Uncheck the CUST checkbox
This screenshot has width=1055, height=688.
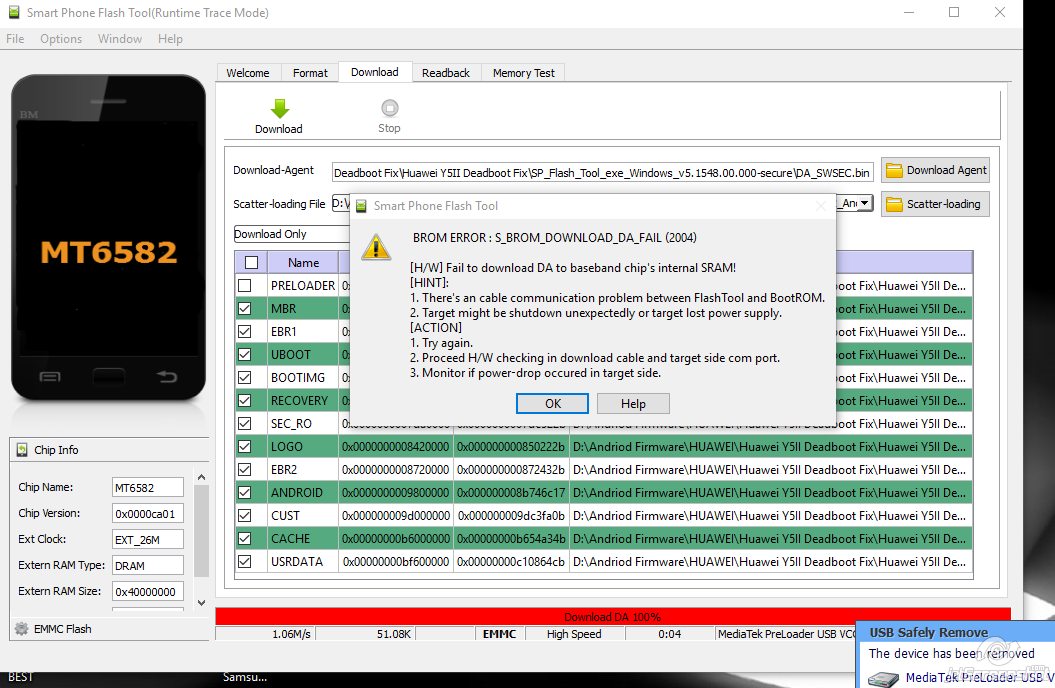(x=245, y=515)
